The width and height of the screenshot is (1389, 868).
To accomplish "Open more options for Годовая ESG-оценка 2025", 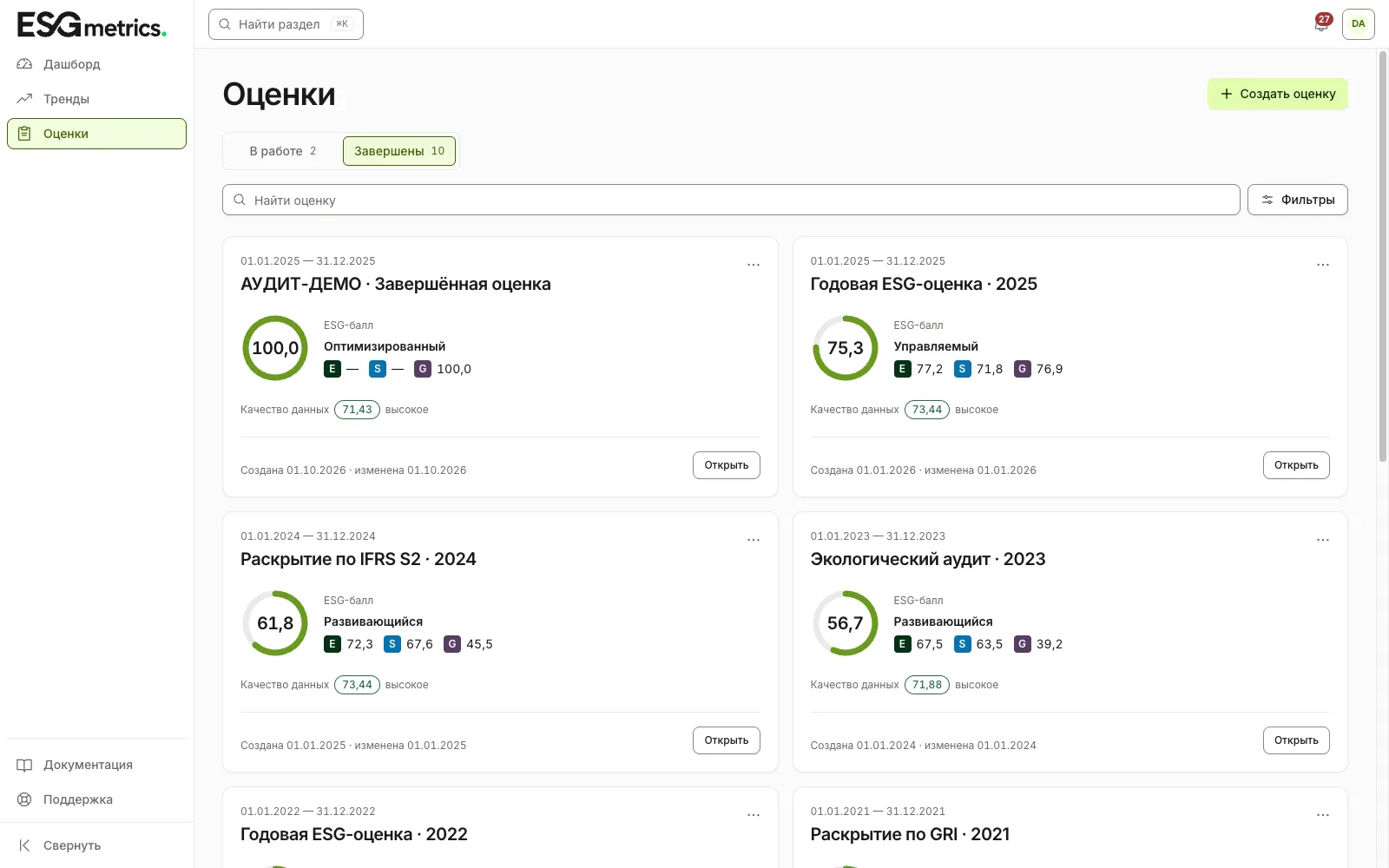I will [x=1323, y=265].
